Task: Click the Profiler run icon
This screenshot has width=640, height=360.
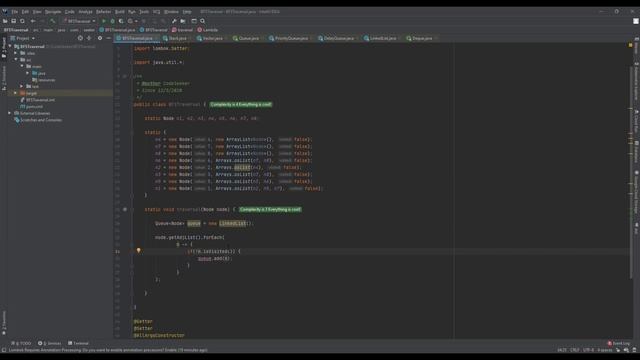Action: [131, 21]
